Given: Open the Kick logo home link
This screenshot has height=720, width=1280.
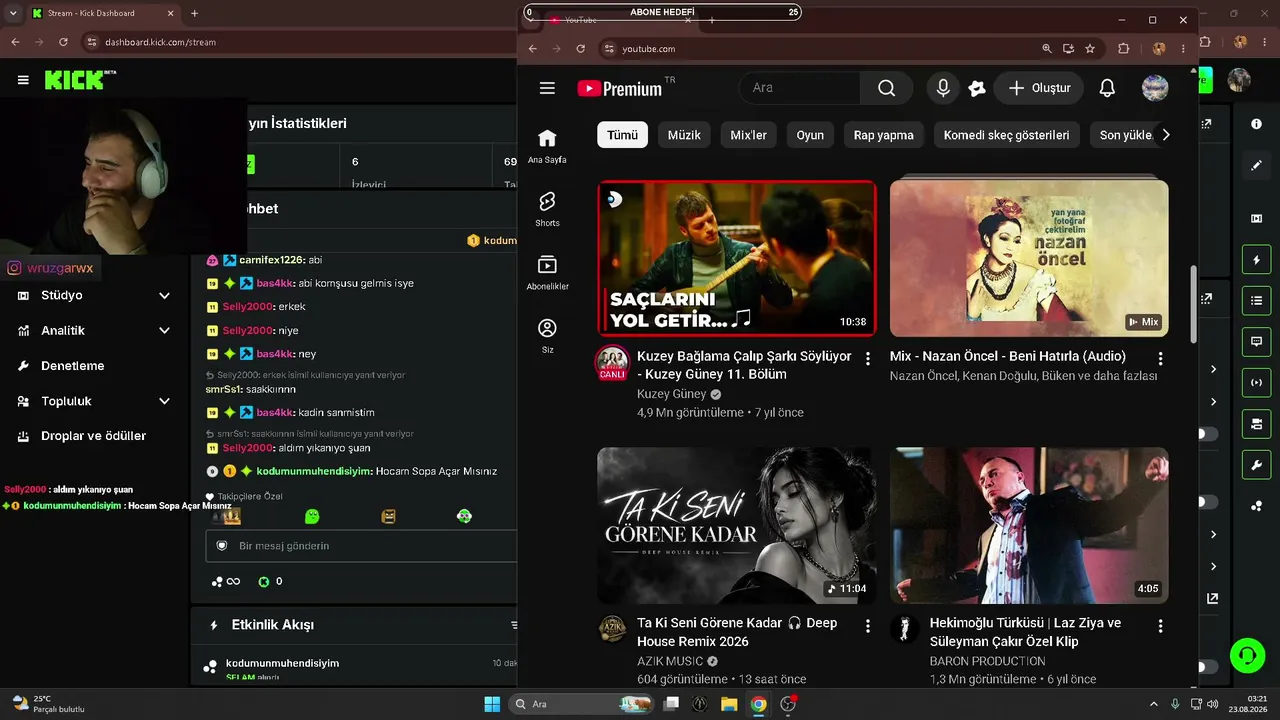Looking at the screenshot, I should pos(80,80).
